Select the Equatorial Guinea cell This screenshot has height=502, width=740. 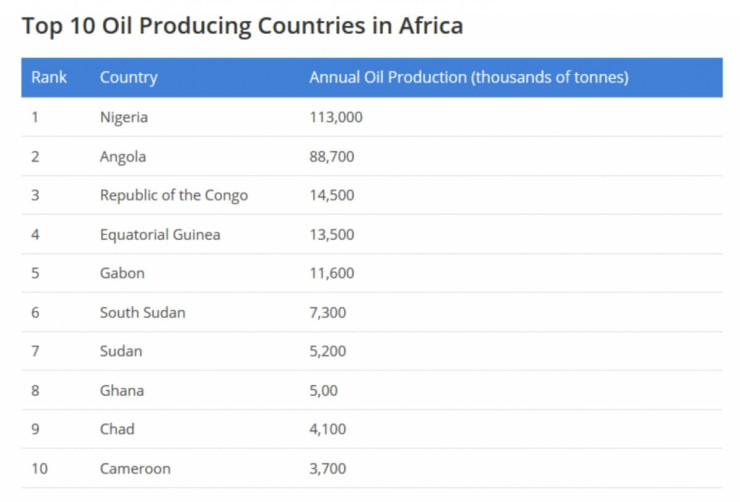160,234
